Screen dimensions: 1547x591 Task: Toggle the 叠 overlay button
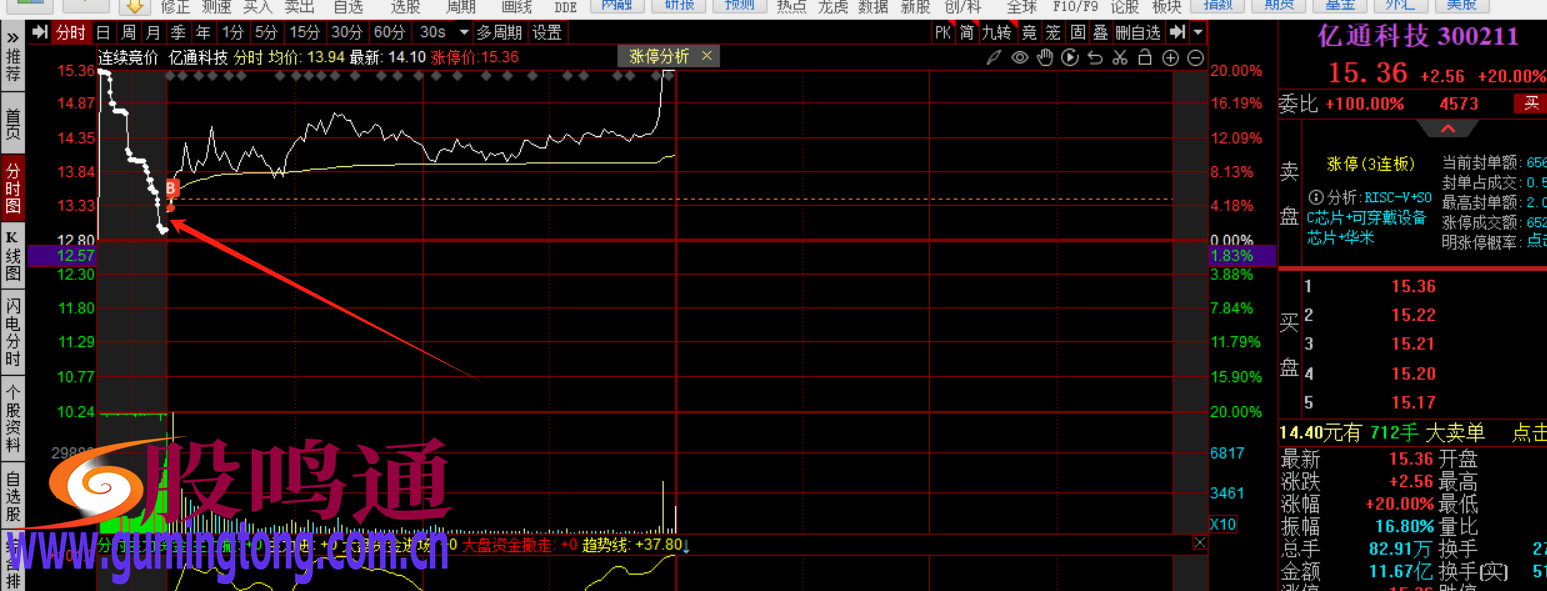[1100, 32]
